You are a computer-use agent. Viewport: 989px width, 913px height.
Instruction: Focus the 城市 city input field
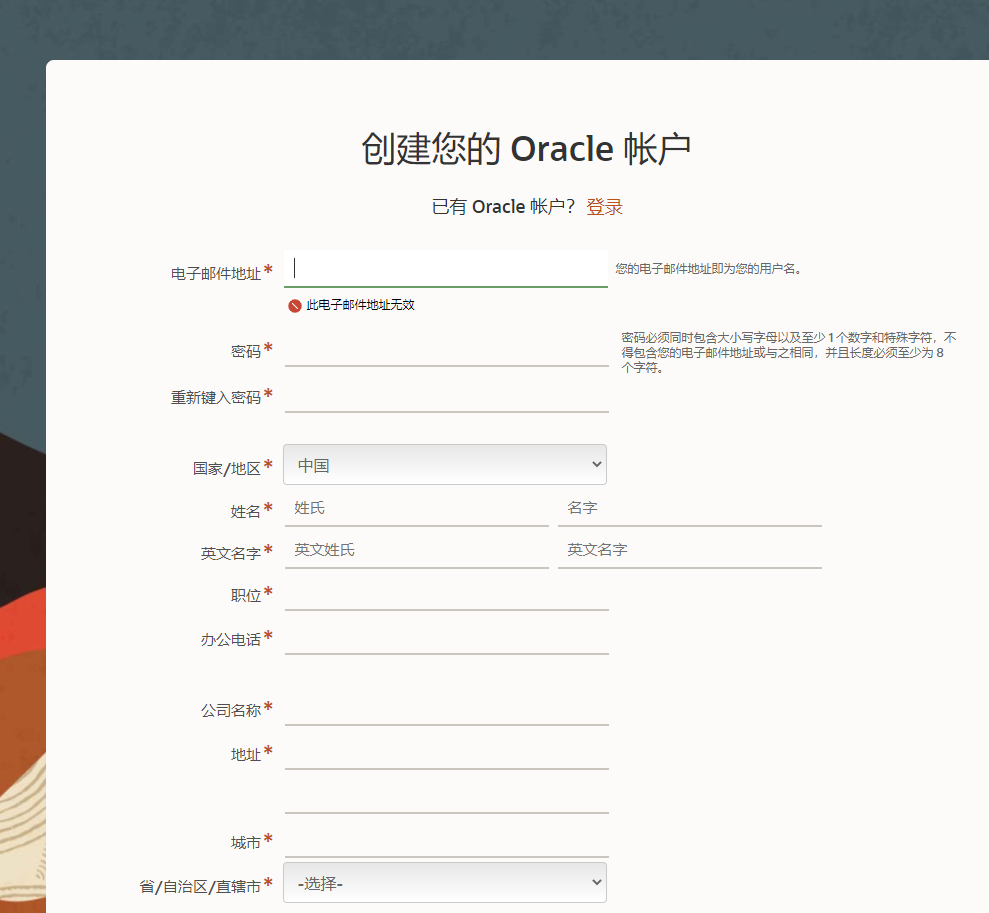point(447,840)
